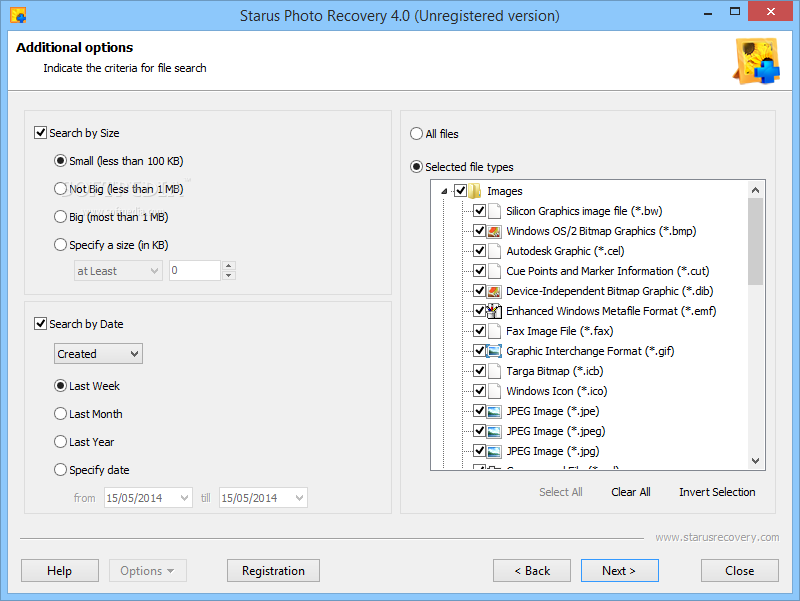This screenshot has width=800, height=601.
Task: Open the 'at Least' size comparison dropdown
Action: (118, 270)
